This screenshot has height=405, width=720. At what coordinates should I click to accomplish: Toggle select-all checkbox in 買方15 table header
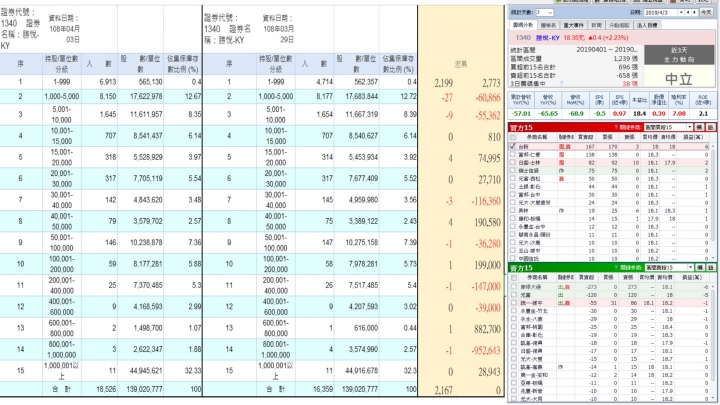(x=513, y=137)
